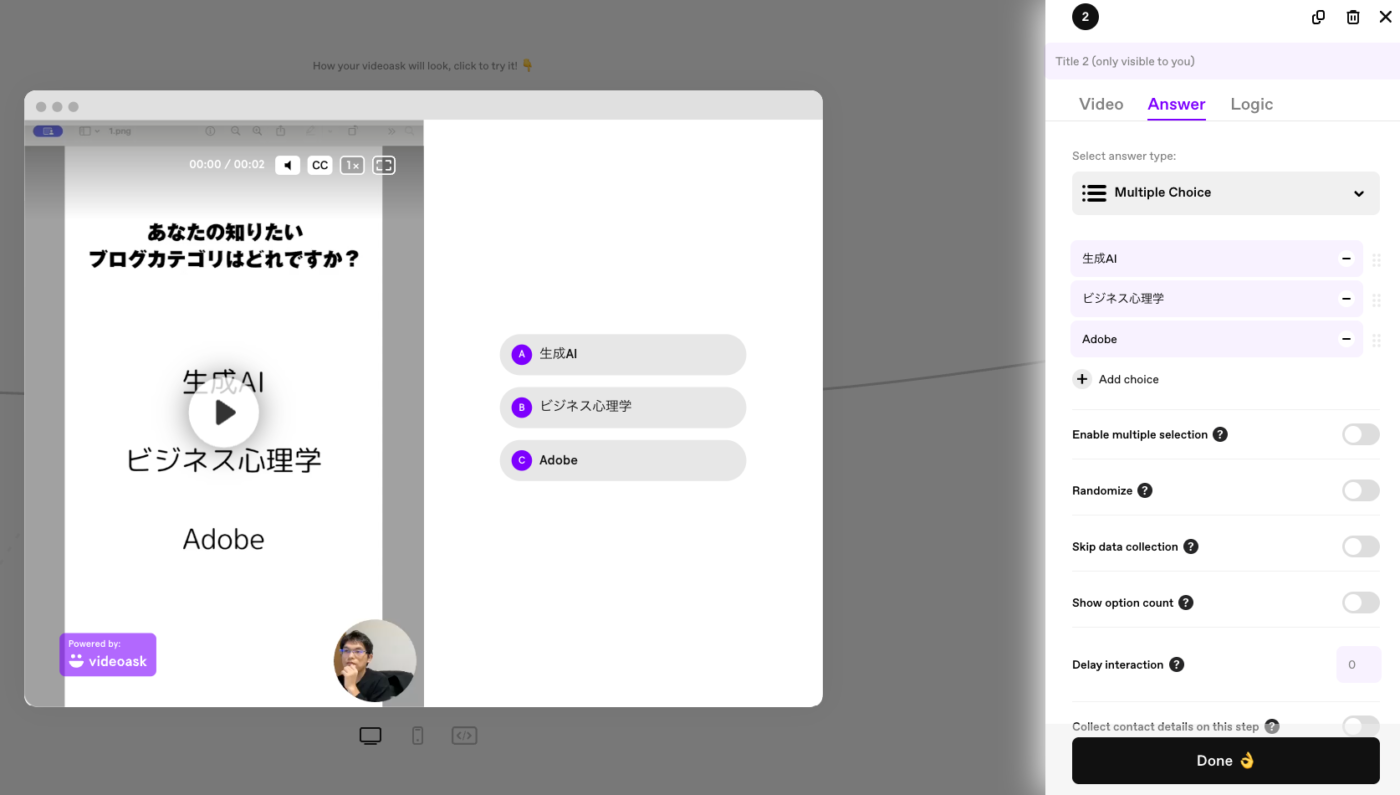Viewport: 1400px width, 795px height.
Task: Click the presenter's round thumbnail
Action: 375,660
